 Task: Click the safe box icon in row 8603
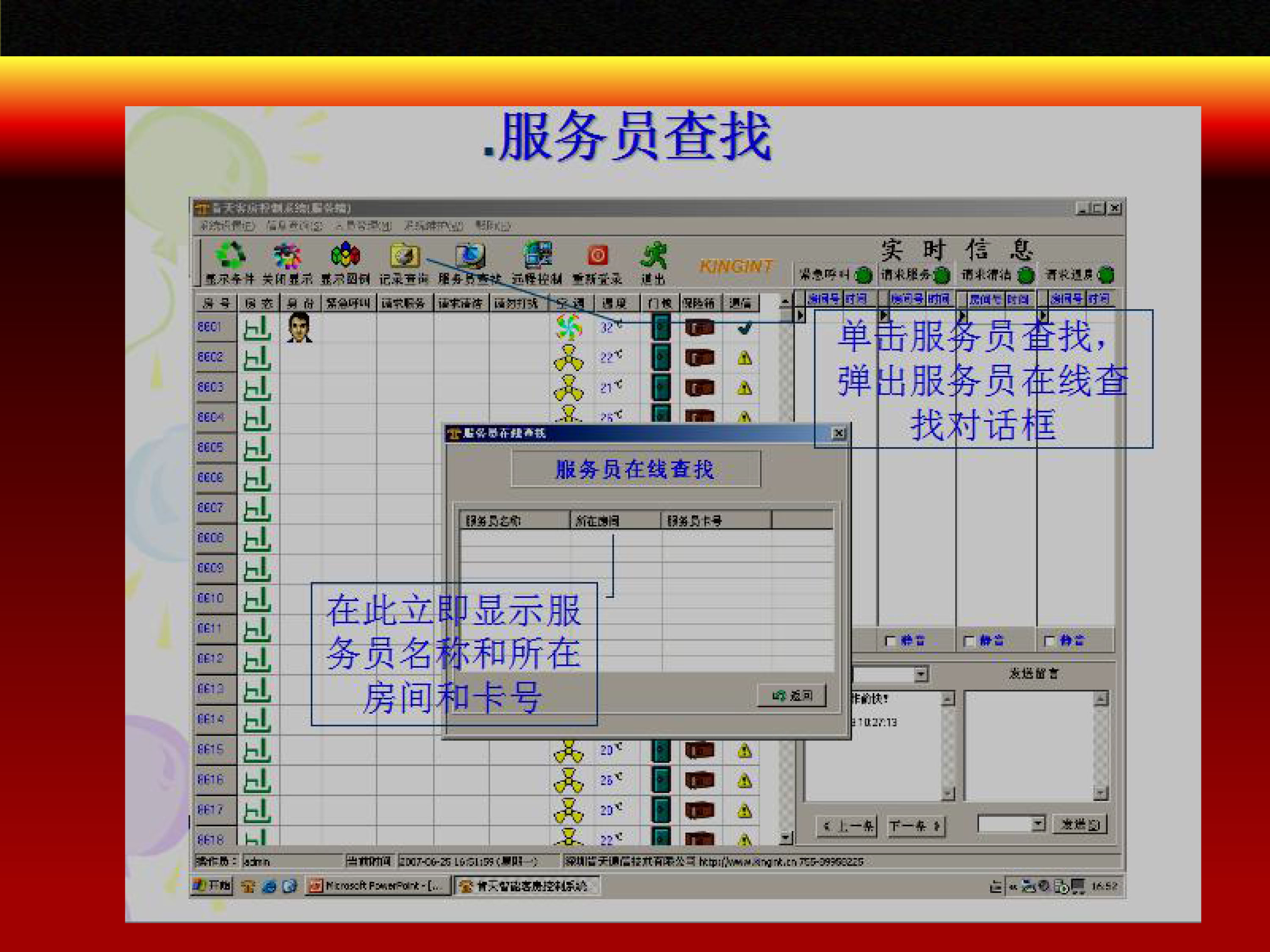(699, 388)
